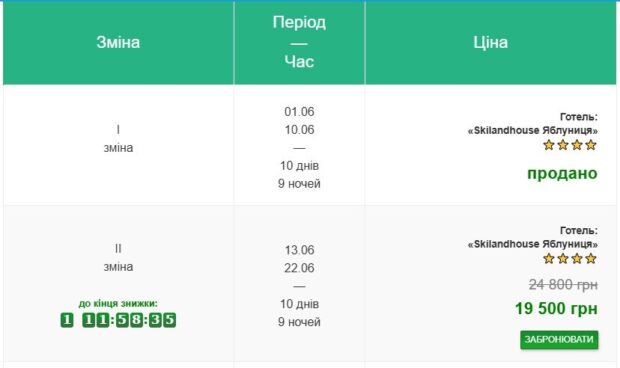
Task: Click the third star in I зміна rating
Action: click(577, 145)
